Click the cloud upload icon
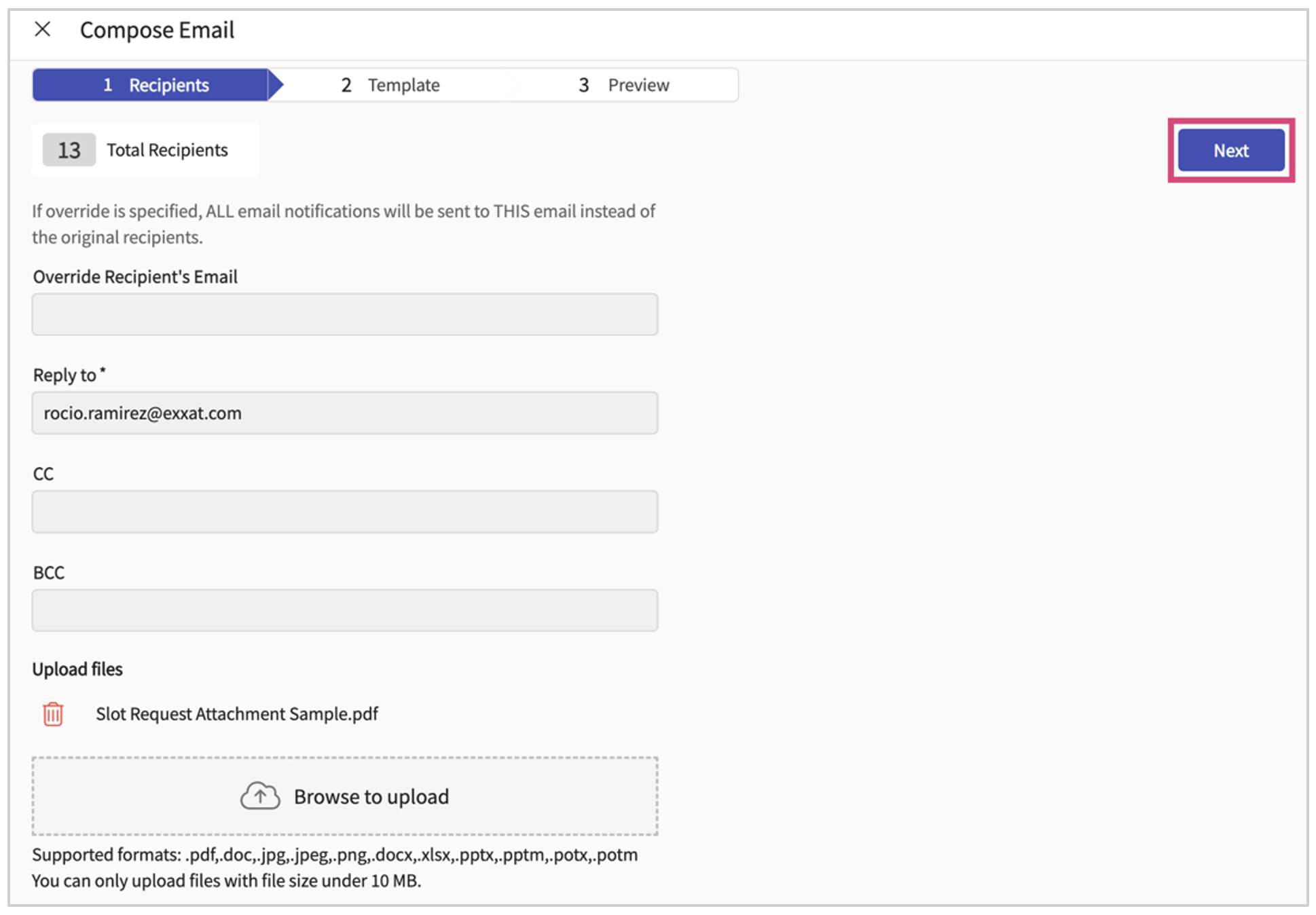The width and height of the screenshot is (1316, 915). pyautogui.click(x=260, y=796)
